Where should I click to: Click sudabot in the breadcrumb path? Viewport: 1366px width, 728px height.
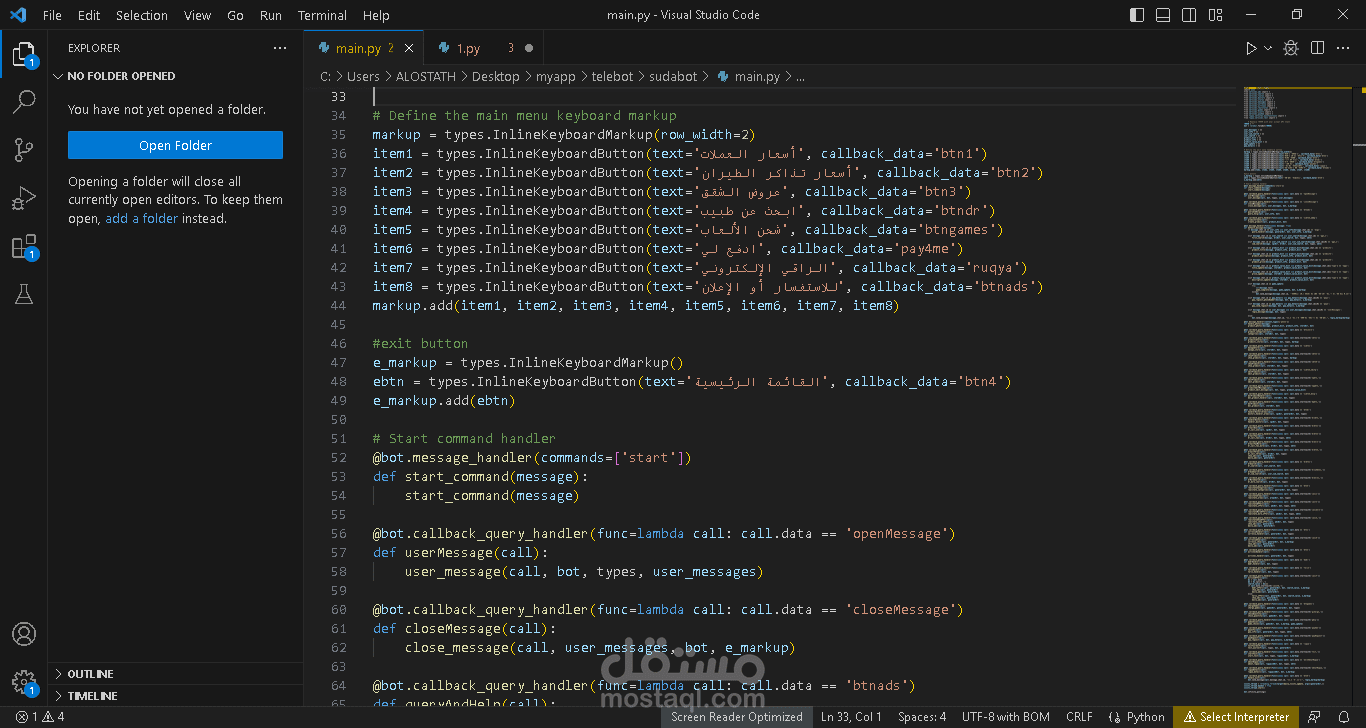pyautogui.click(x=673, y=76)
